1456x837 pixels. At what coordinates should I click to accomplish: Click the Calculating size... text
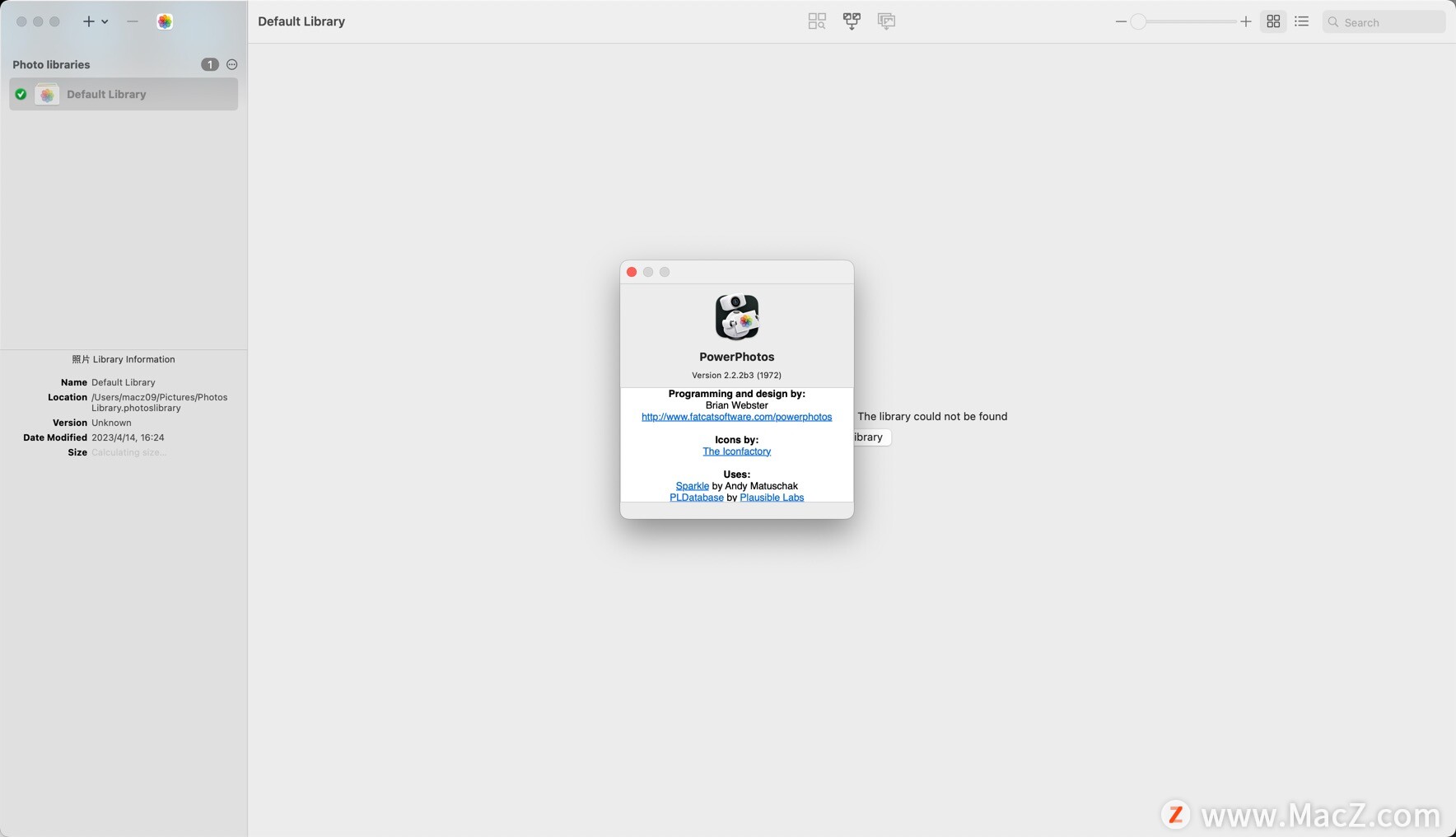(x=129, y=452)
